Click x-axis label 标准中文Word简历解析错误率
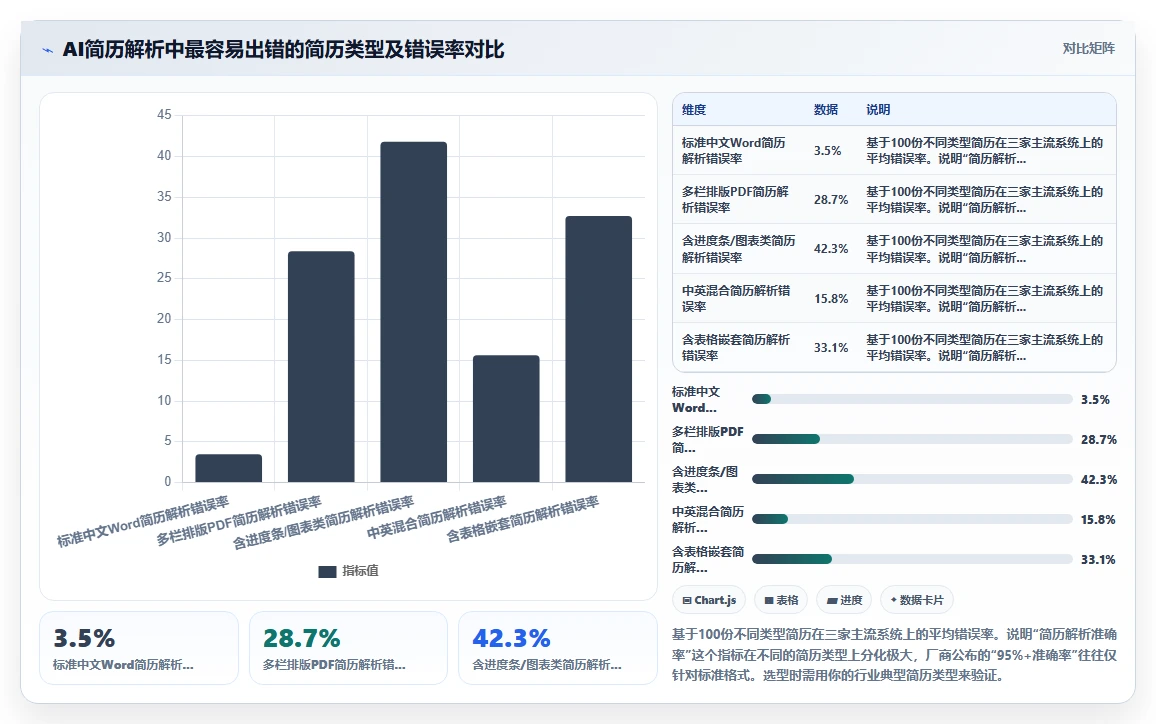The image size is (1156, 724). tap(143, 522)
